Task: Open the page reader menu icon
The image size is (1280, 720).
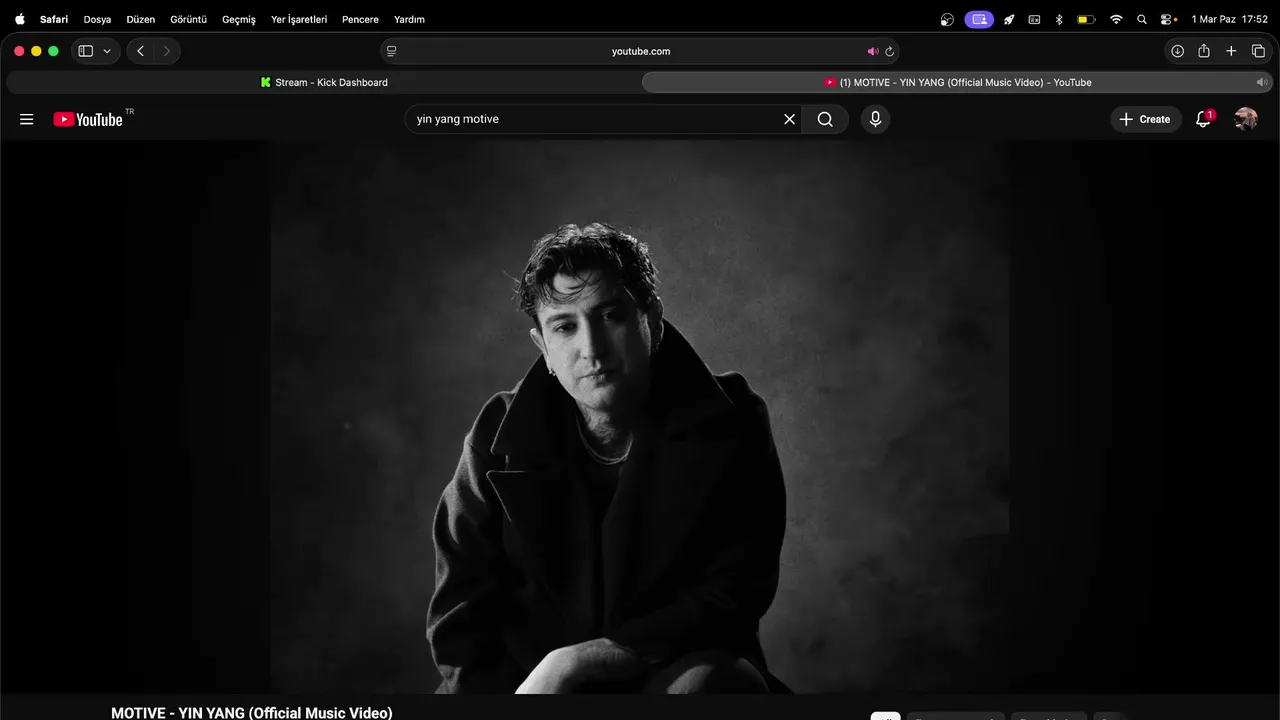Action: [392, 51]
